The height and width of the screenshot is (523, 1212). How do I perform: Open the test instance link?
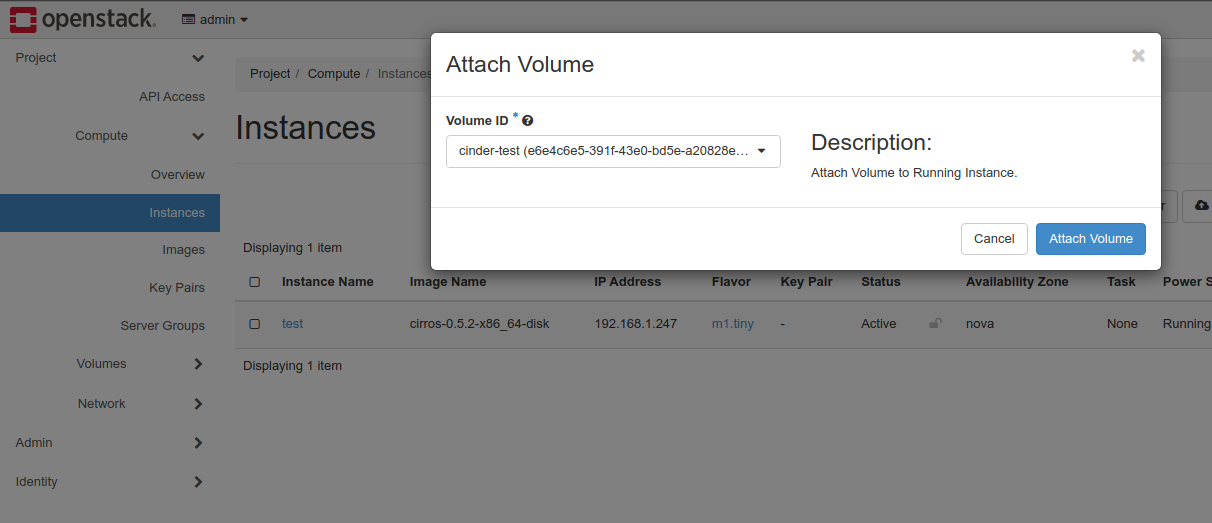pyautogui.click(x=292, y=324)
